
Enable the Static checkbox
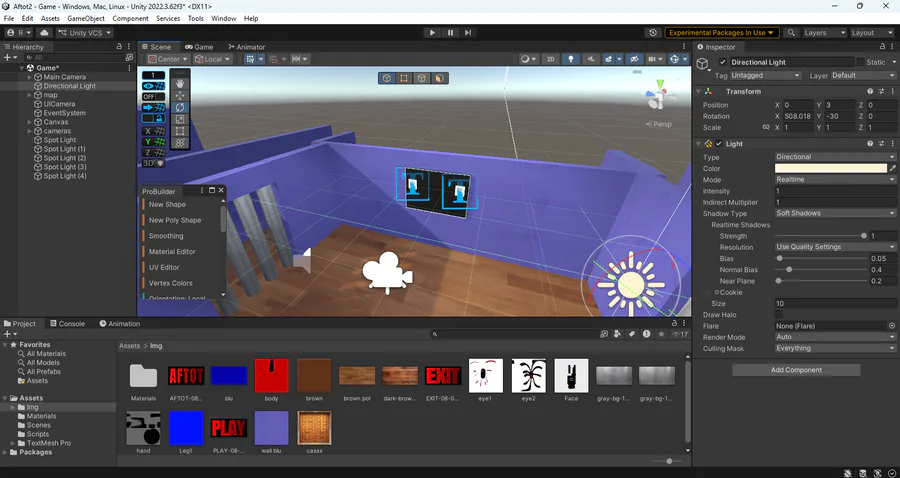coord(860,62)
